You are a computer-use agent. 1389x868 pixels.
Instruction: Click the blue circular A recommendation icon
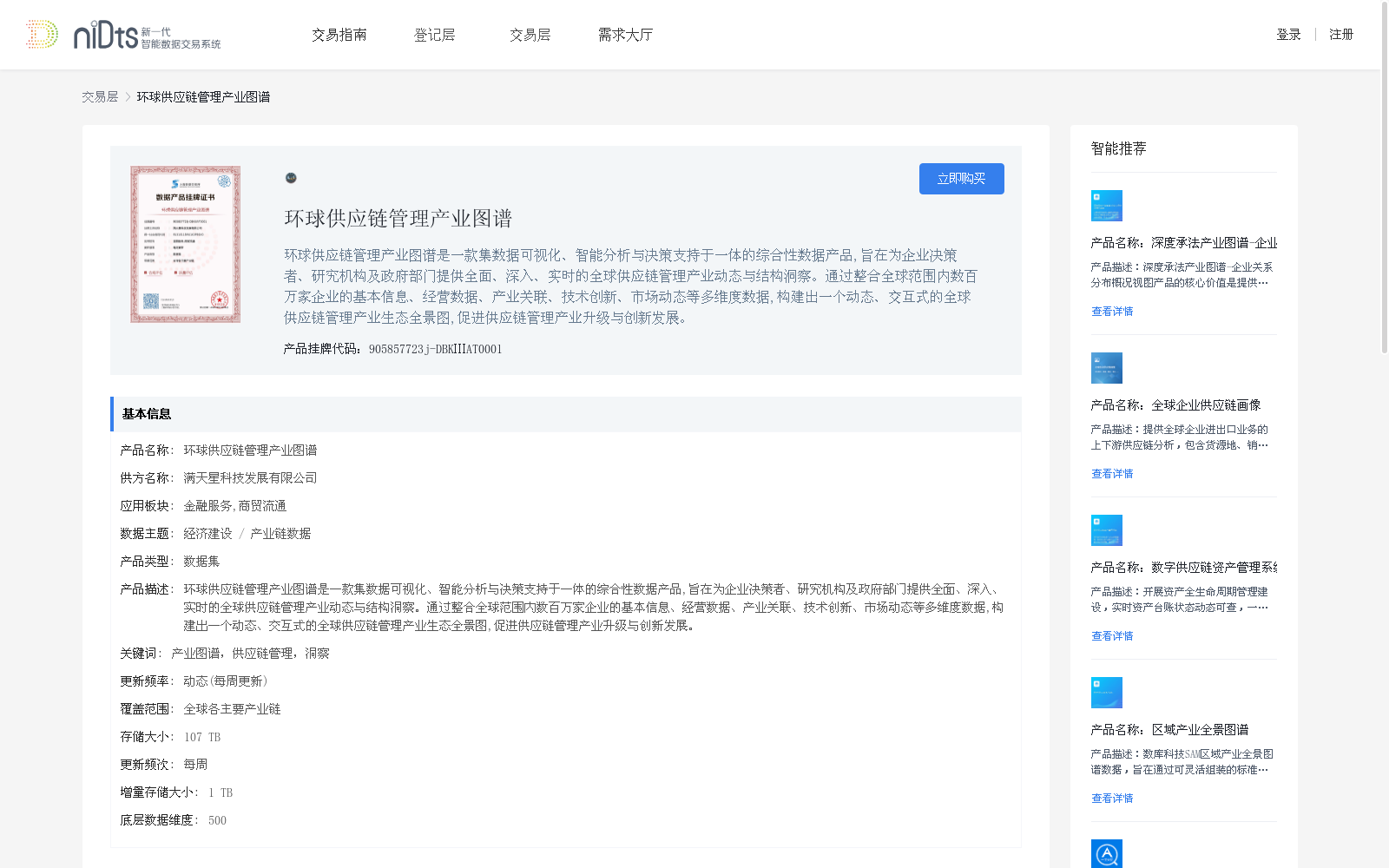[x=1107, y=854]
